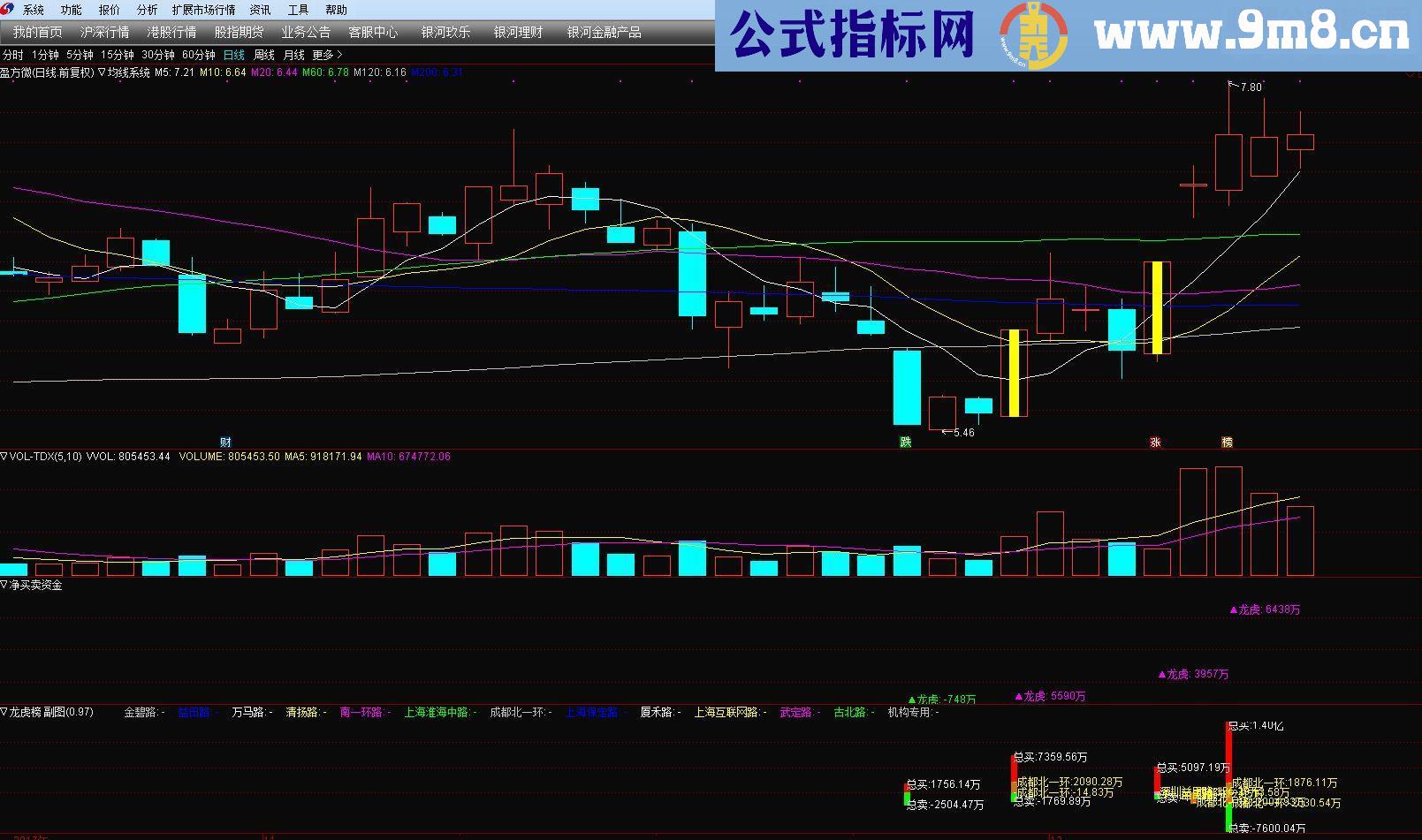The width and height of the screenshot is (1422, 840).
Task: Click the 跌 marker below the candlestick chart
Action: pos(905,443)
